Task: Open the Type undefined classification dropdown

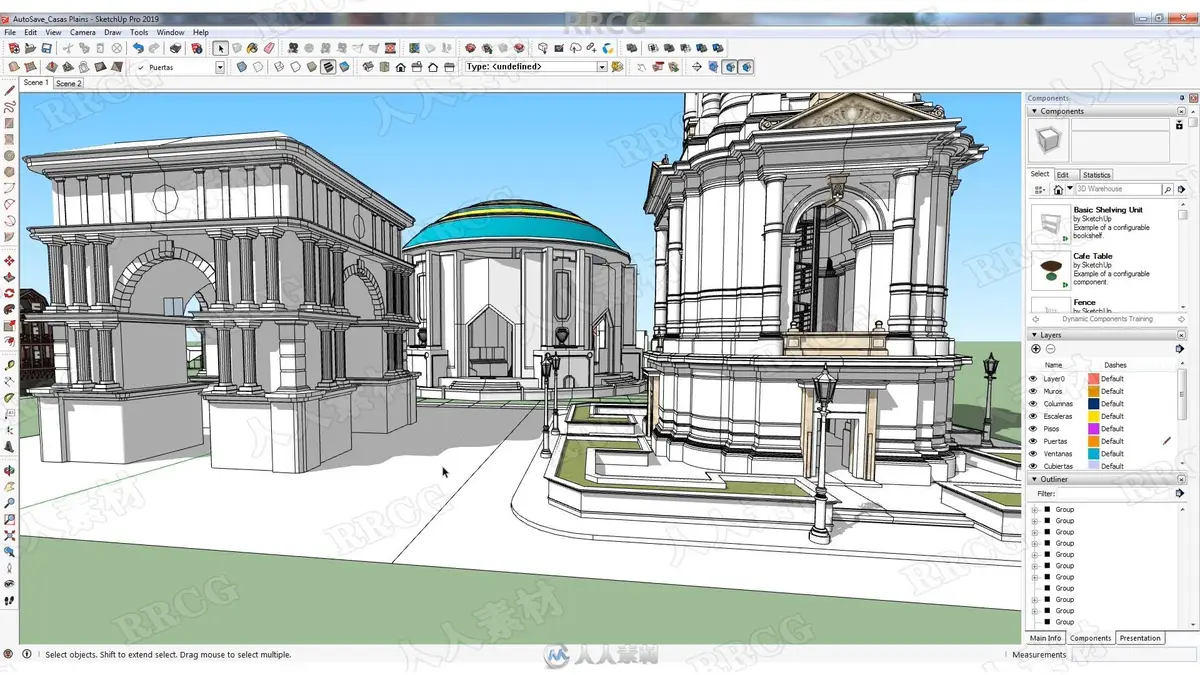Action: 602,67
